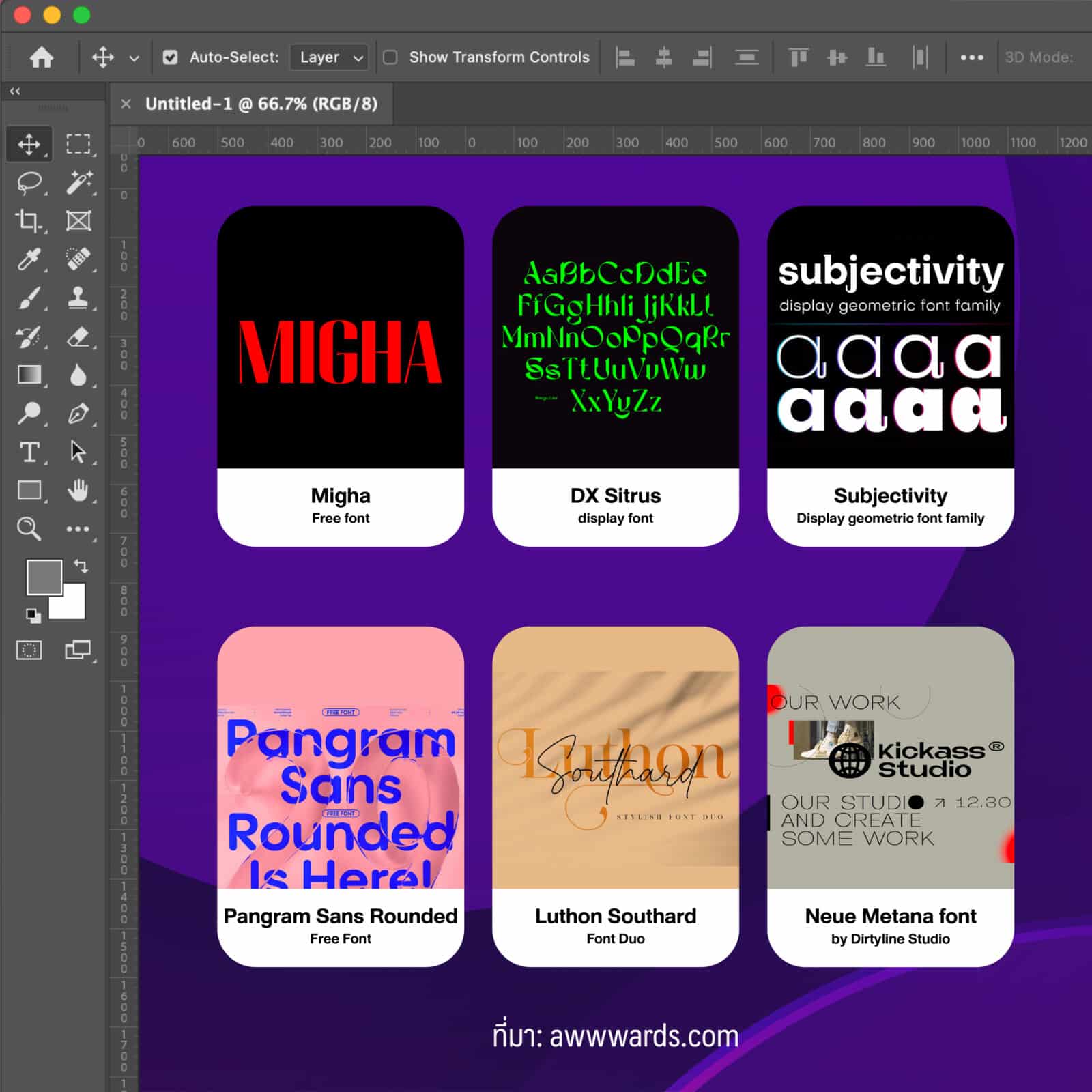The image size is (1092, 1092).
Task: Click the gray foreground color swatch
Action: tap(43, 577)
